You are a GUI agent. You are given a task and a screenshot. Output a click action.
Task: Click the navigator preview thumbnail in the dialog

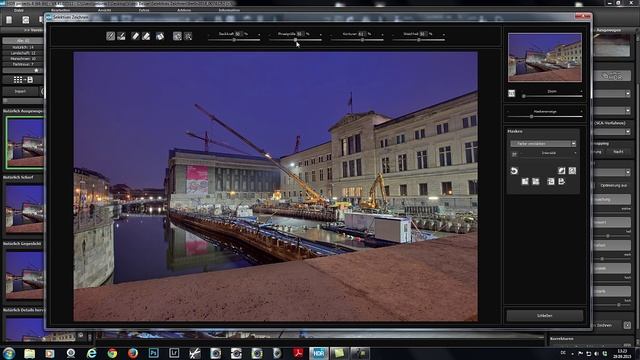545,58
